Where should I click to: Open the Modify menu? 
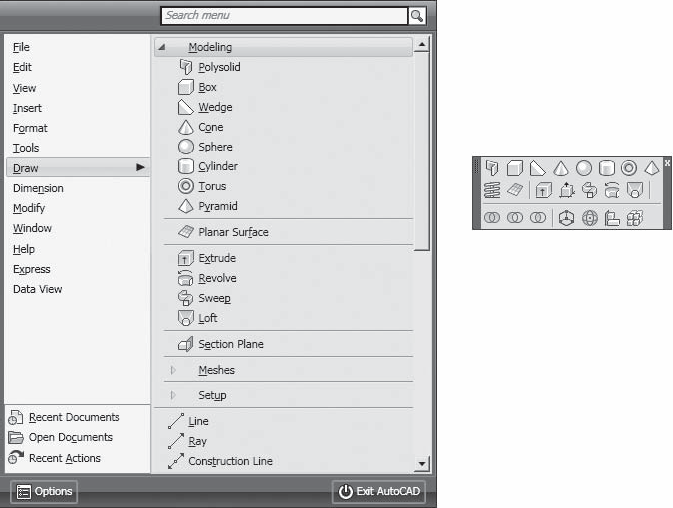click(29, 208)
